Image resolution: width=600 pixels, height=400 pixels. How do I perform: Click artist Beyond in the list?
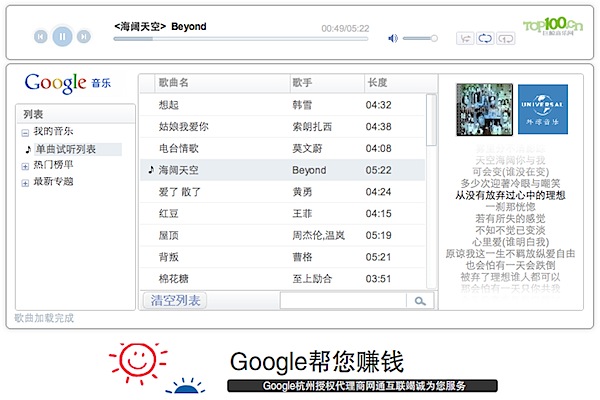(x=309, y=170)
